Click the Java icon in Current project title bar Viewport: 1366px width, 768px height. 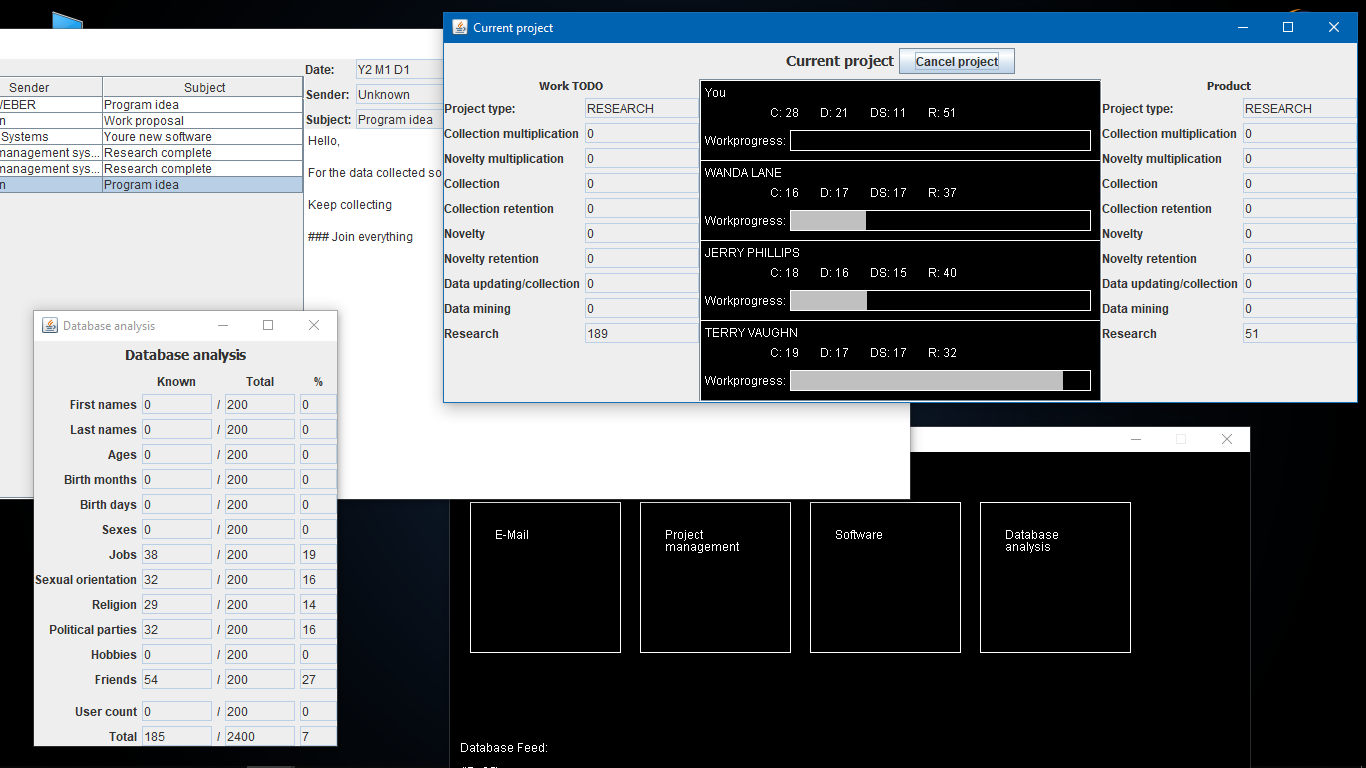[x=460, y=28]
